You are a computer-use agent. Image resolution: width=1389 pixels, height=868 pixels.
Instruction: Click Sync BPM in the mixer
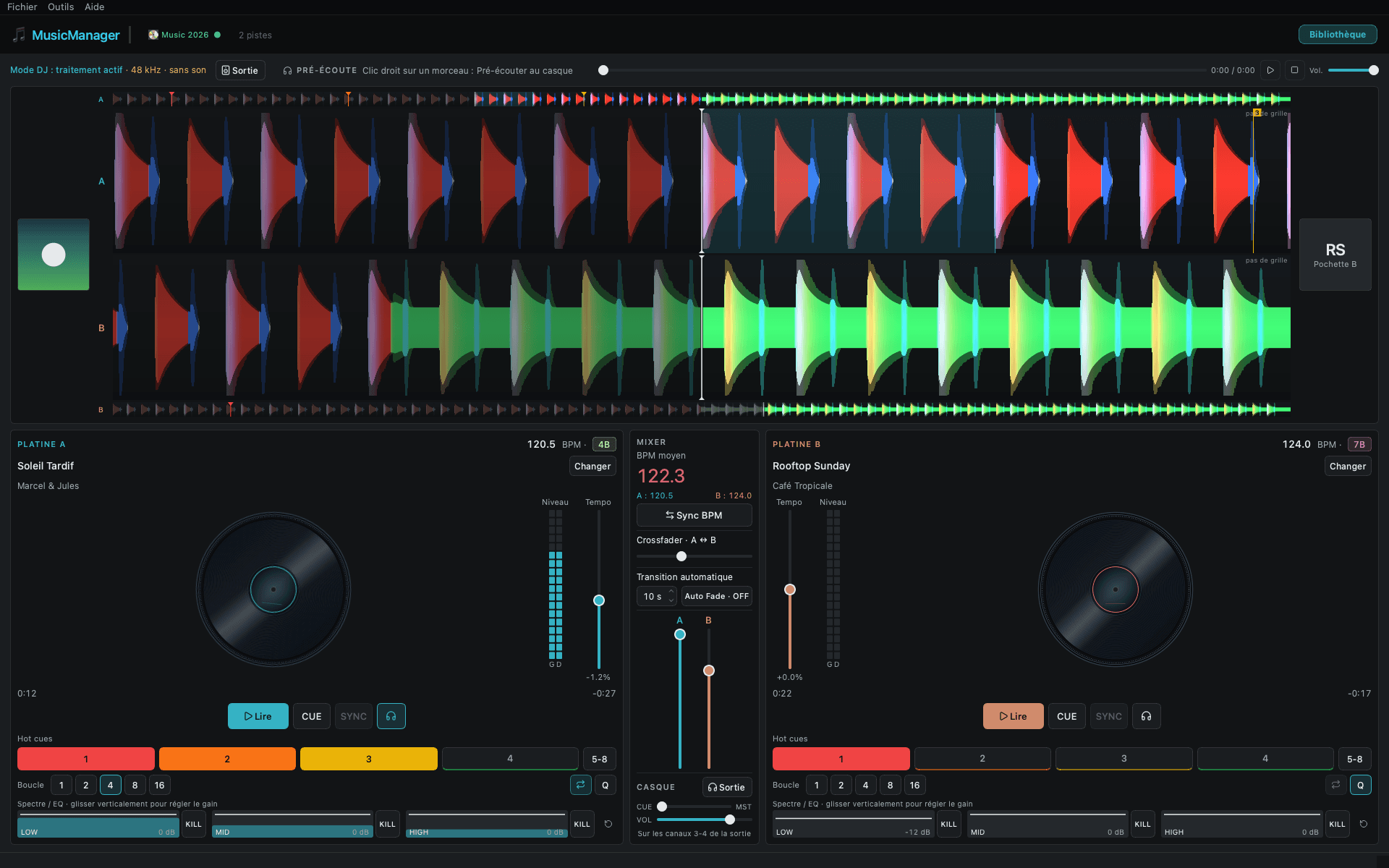tap(694, 515)
